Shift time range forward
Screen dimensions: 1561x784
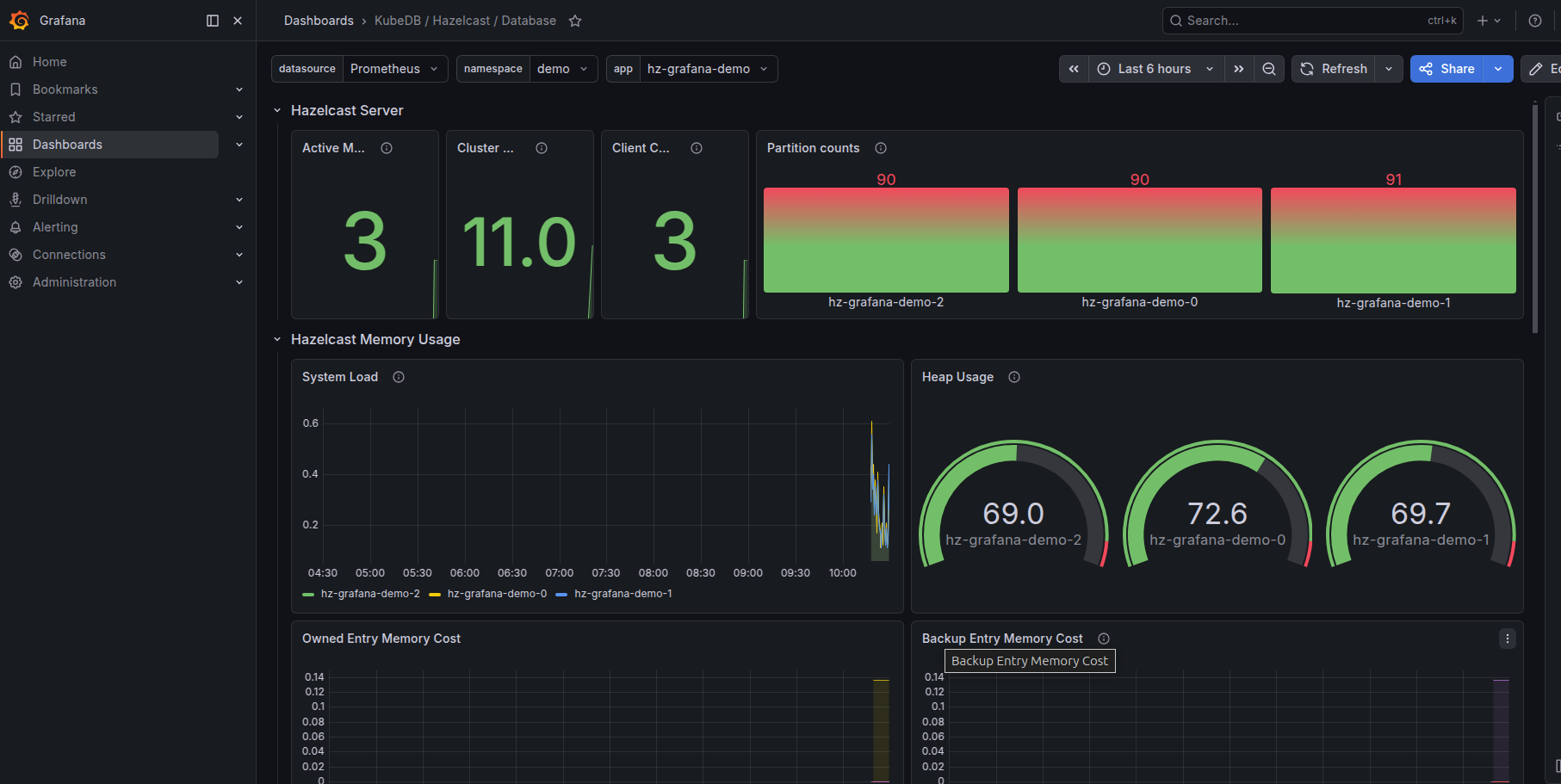1238,69
